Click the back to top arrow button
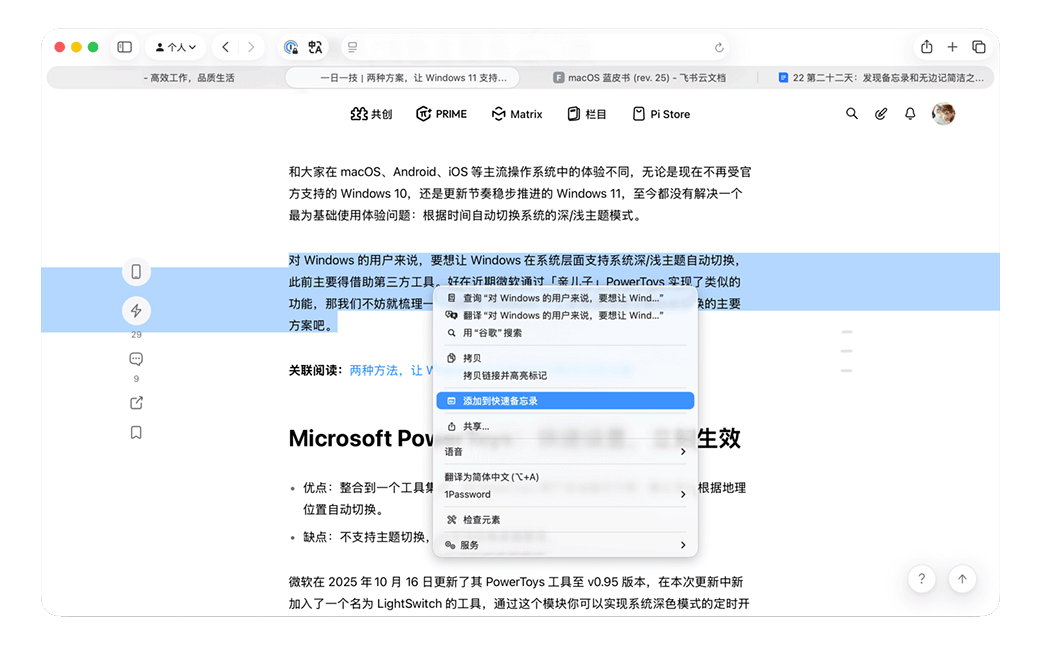Screen dimensions: 1040x670 (x=962, y=579)
